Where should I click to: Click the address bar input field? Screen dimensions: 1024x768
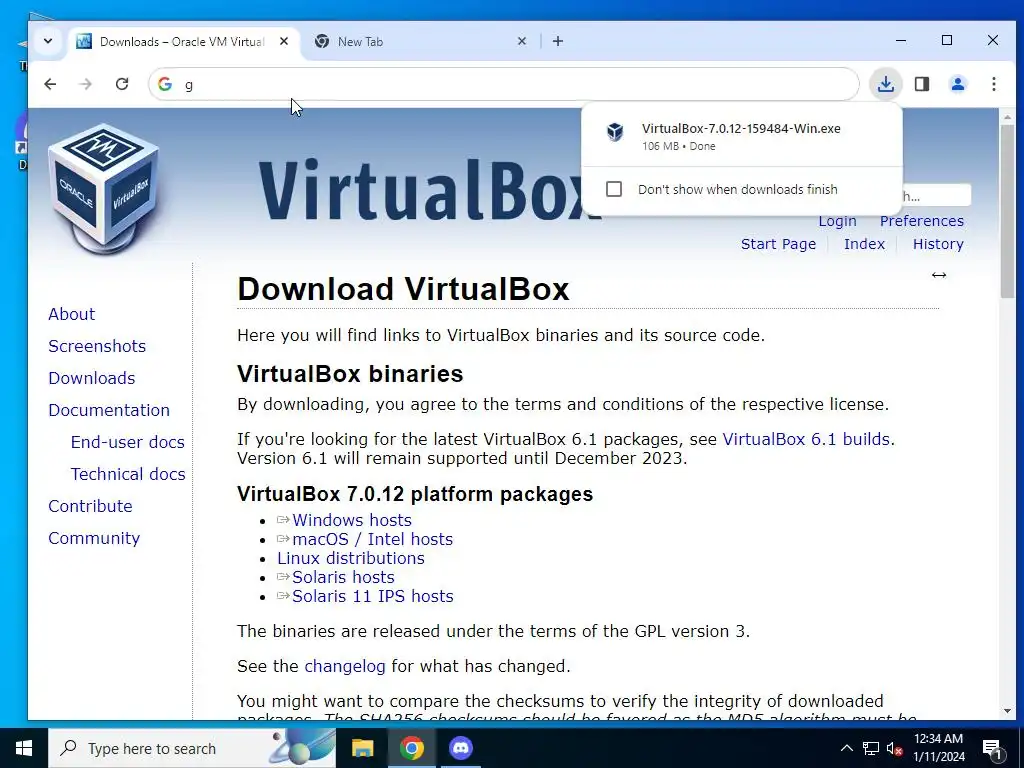(x=503, y=84)
